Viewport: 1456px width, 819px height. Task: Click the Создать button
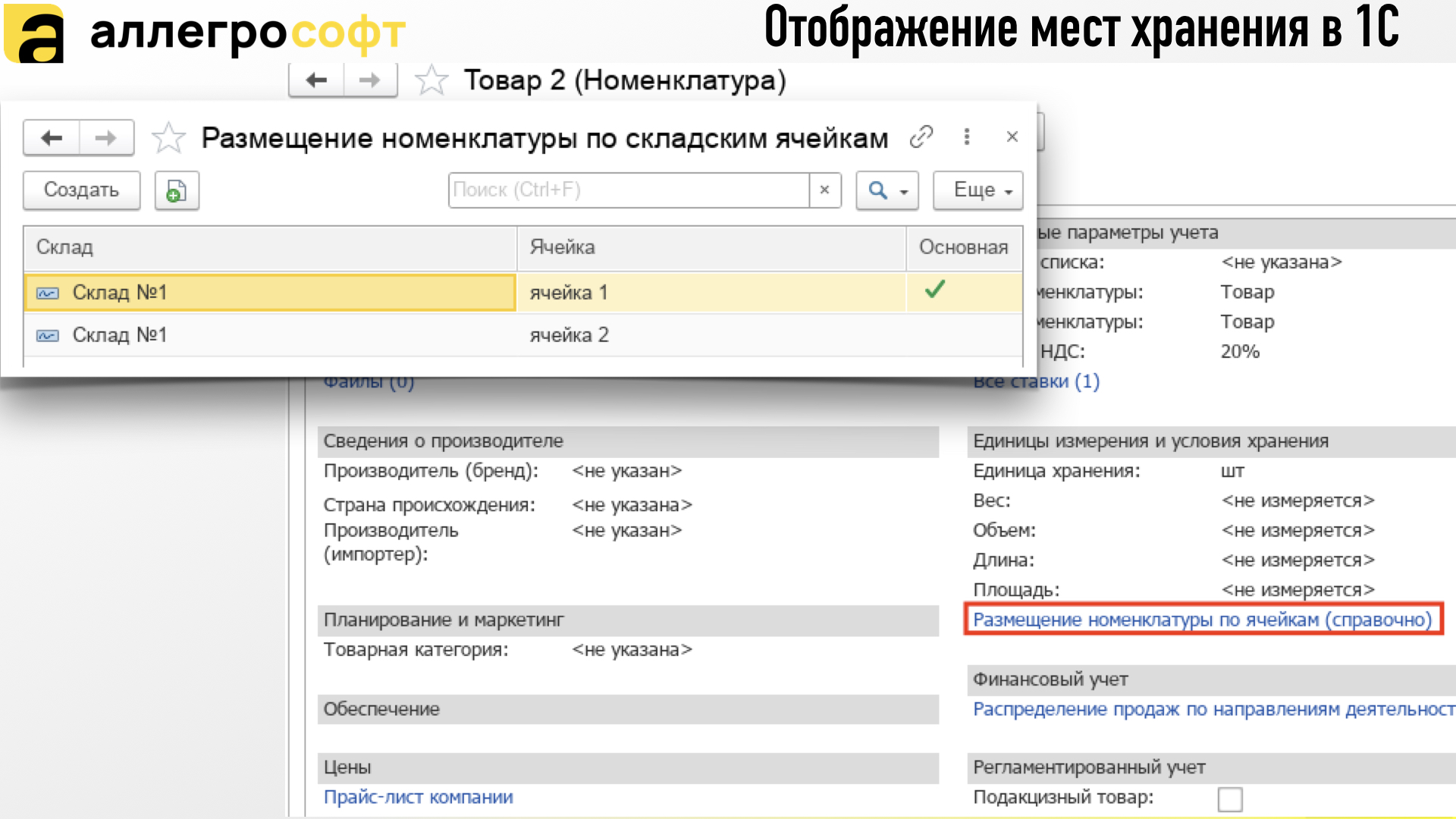click(82, 190)
